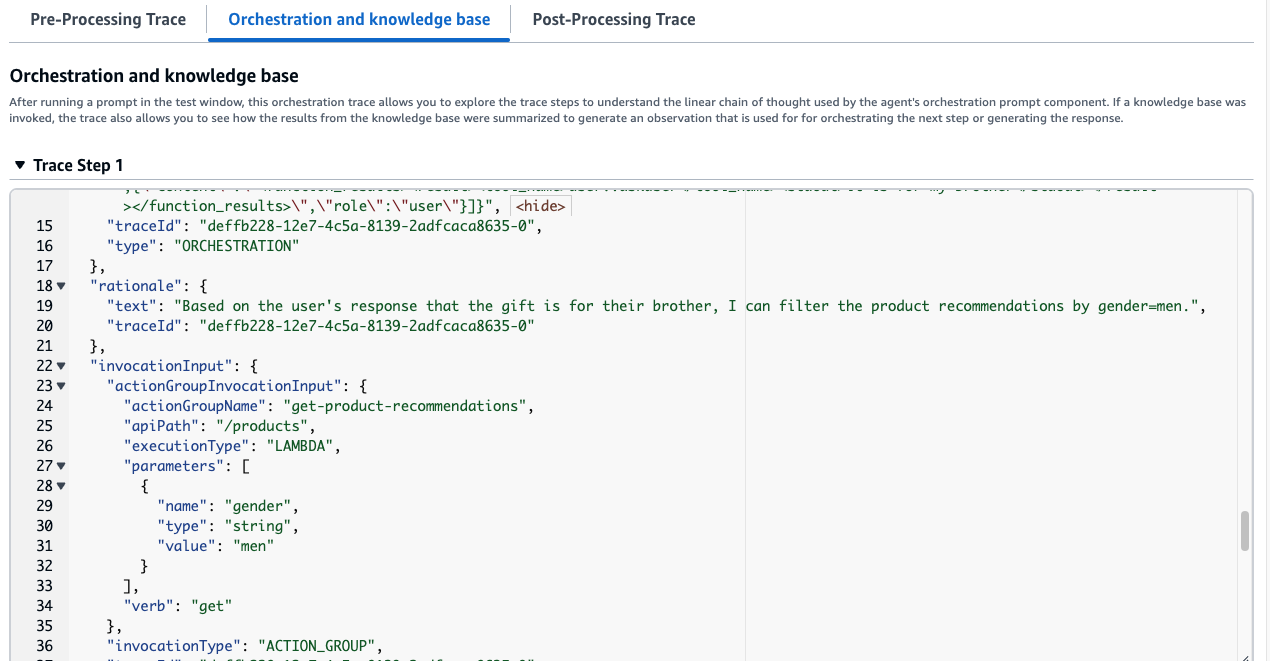This screenshot has height=661, width=1270.
Task: Switch to the Pre-Processing Trace tab
Action: point(107,19)
